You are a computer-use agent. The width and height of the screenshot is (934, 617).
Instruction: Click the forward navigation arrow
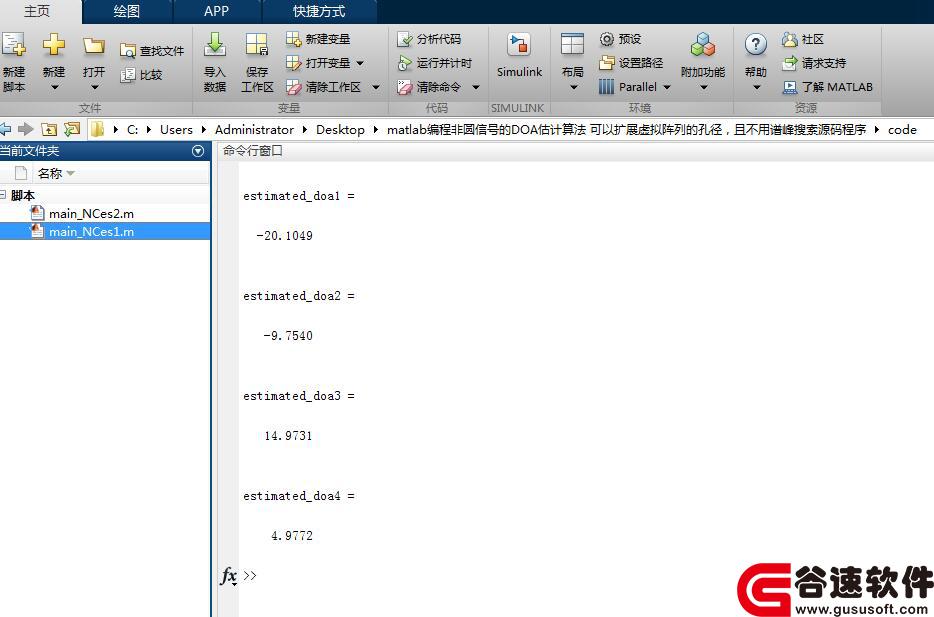point(26,129)
